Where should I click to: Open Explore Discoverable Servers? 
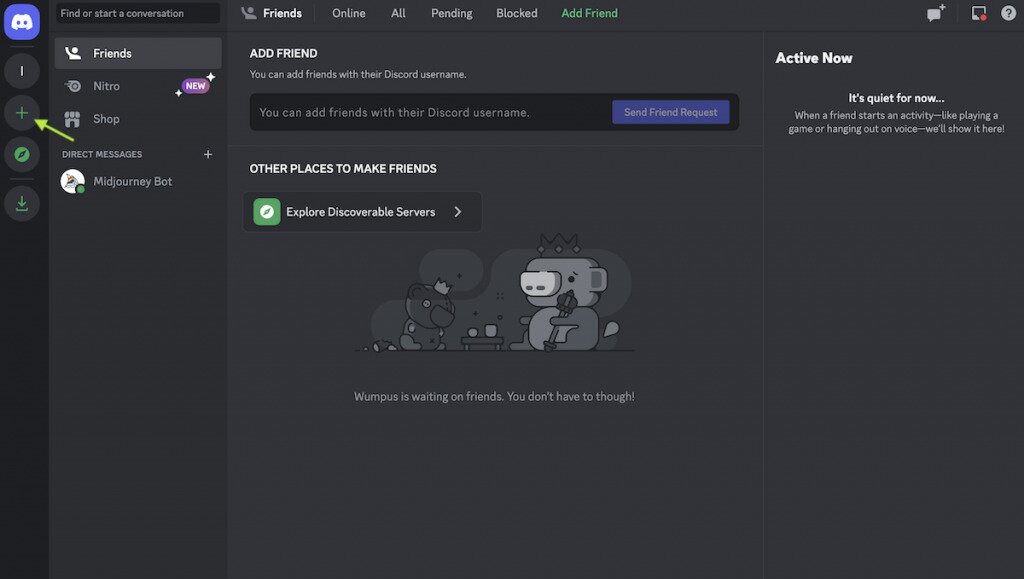[x=362, y=212]
